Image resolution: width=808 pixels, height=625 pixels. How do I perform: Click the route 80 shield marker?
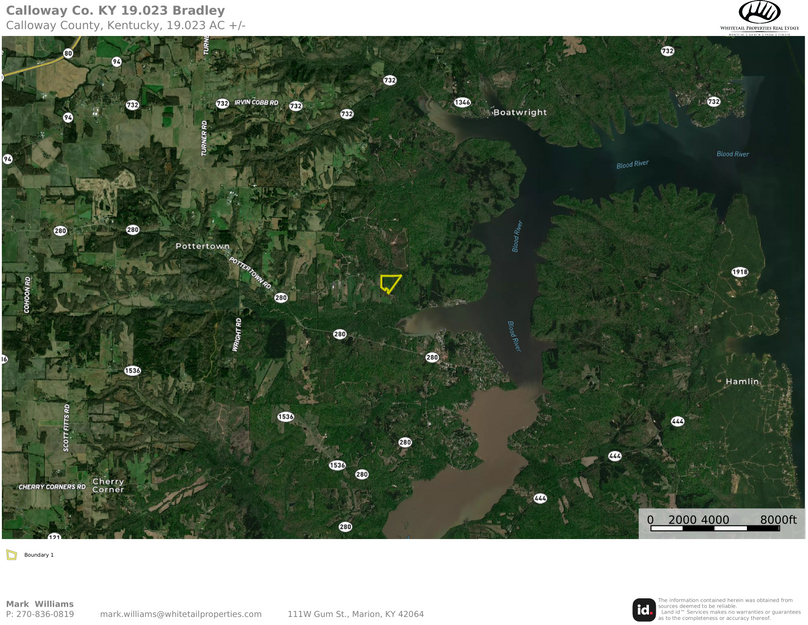pos(68,53)
